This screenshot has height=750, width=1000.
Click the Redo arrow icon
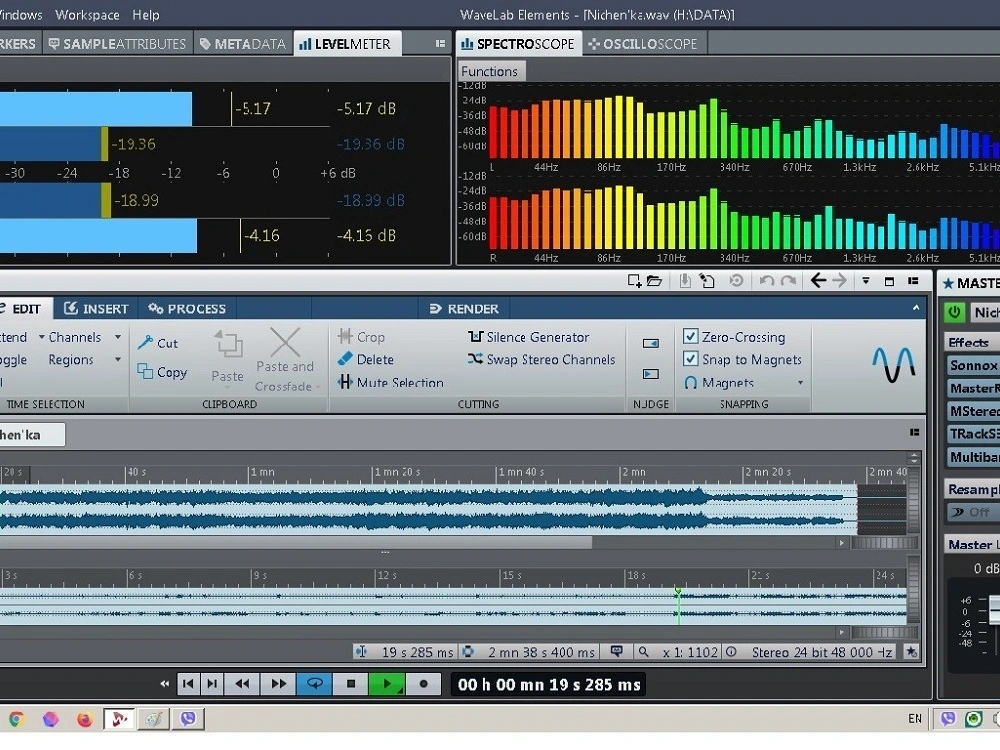click(x=788, y=281)
